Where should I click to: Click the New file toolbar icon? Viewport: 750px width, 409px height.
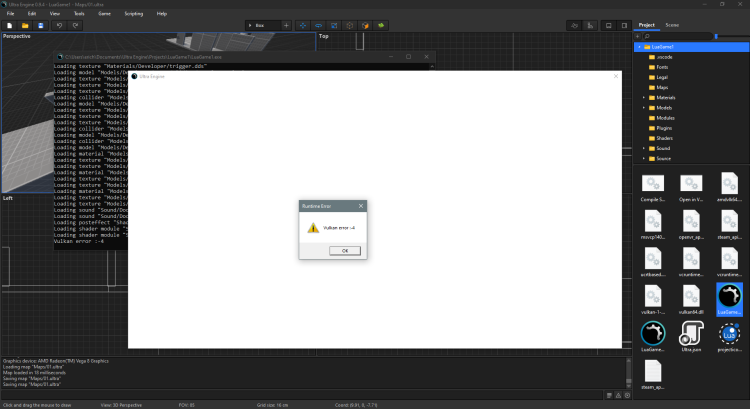(x=10, y=25)
